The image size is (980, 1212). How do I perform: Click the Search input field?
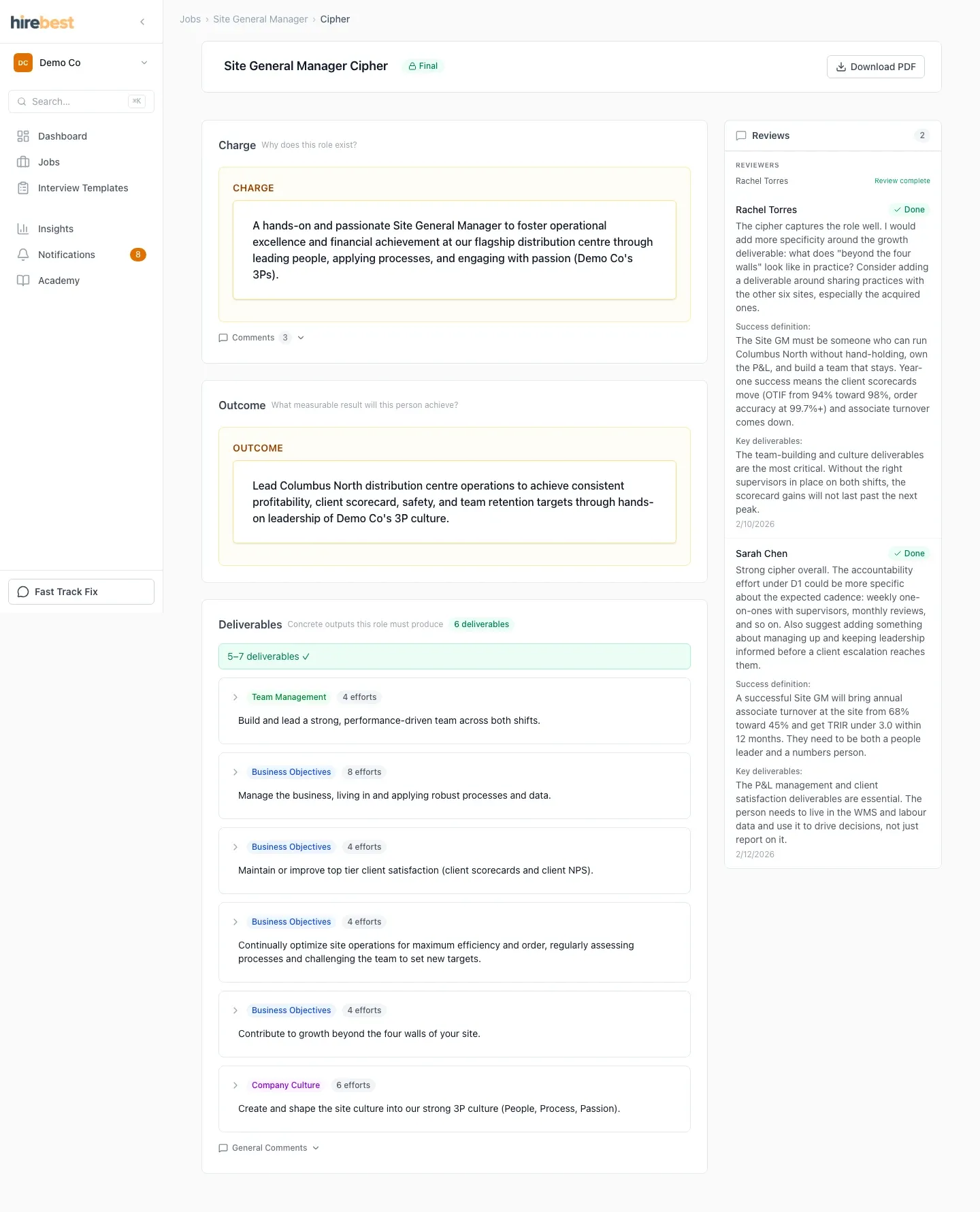click(81, 101)
